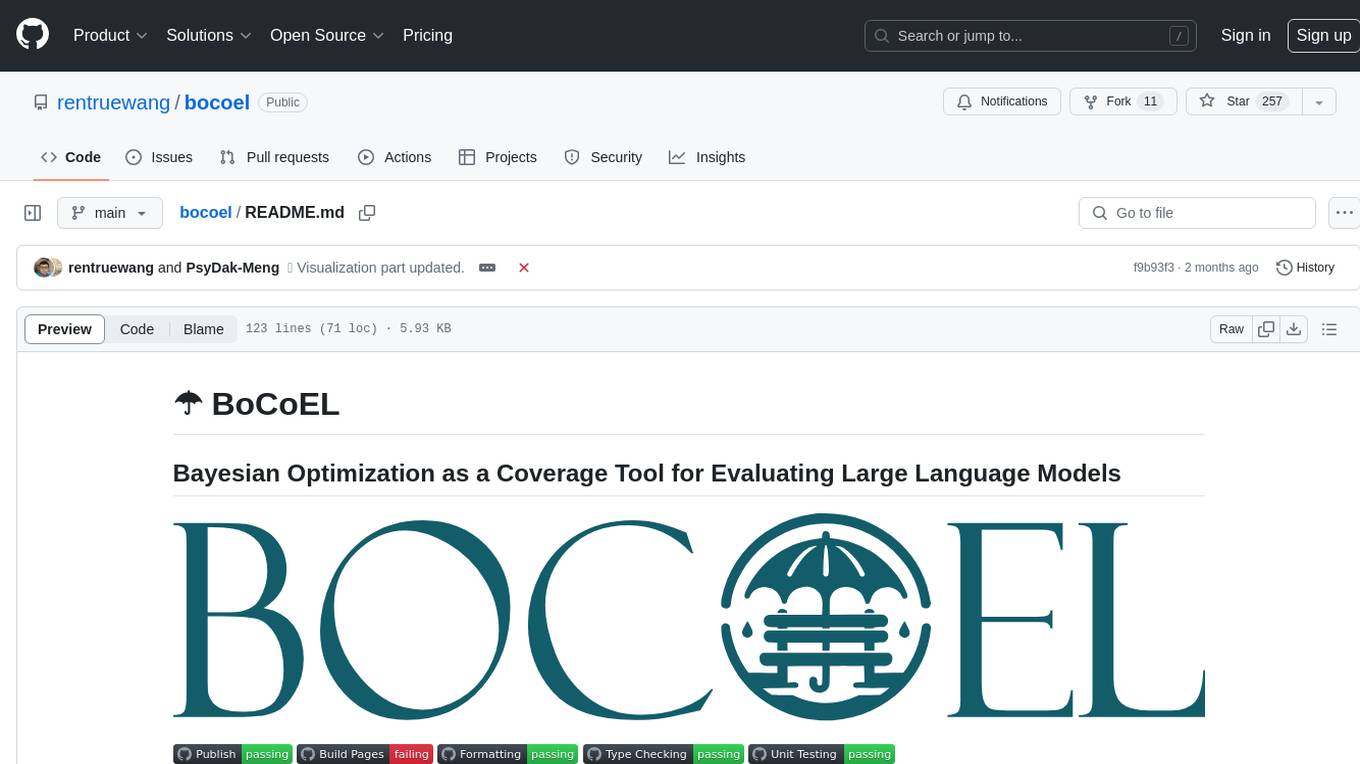1360x764 pixels.
Task: Focus the Go to file search box
Action: (x=1197, y=213)
